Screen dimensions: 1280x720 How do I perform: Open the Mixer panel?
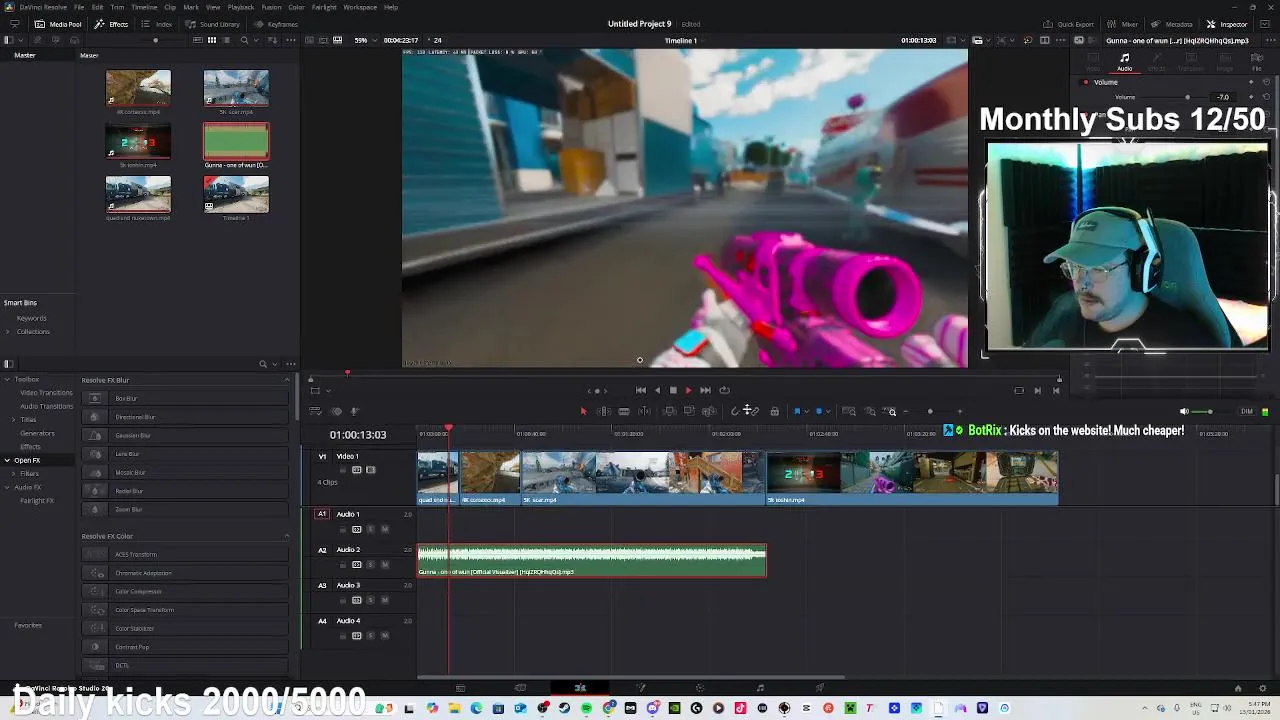click(1122, 24)
